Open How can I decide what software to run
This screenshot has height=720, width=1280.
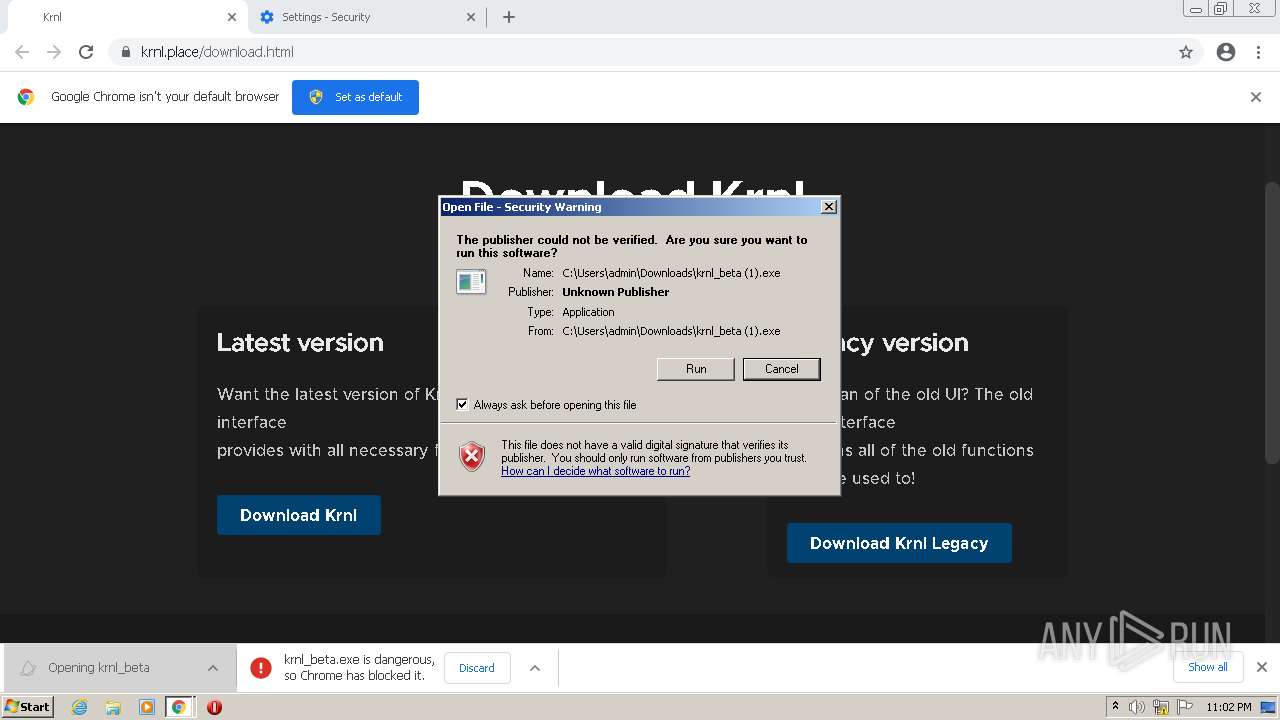tap(595, 471)
